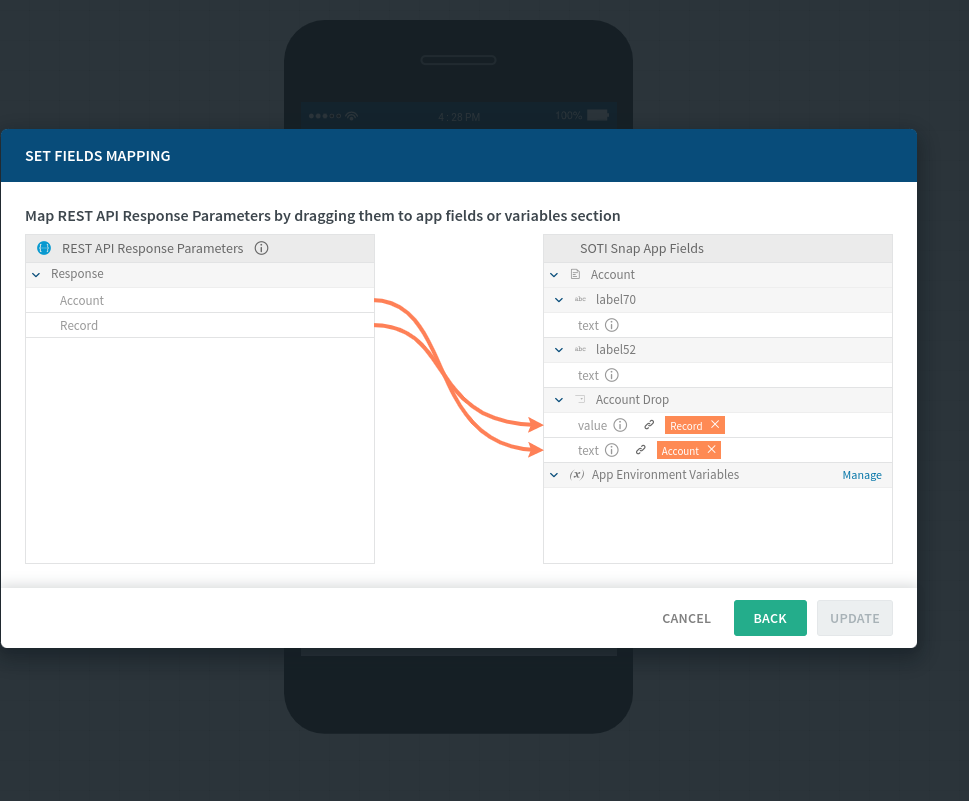Viewport: 969px width, 801px height.
Task: Collapse the Account Drop field group
Action: [558, 400]
